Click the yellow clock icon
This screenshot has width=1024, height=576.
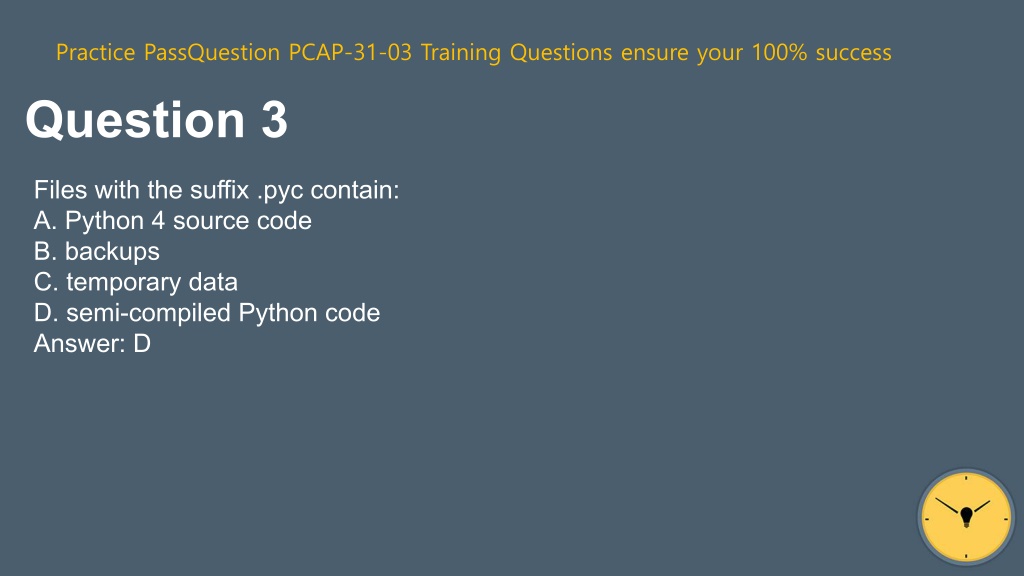(x=966, y=518)
